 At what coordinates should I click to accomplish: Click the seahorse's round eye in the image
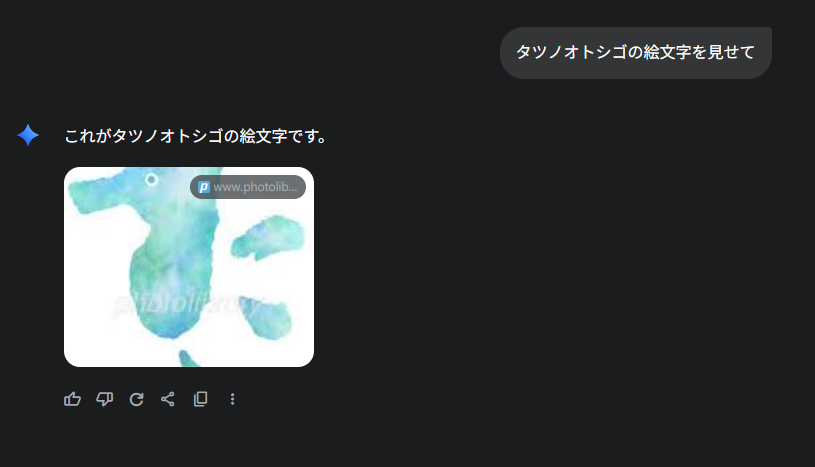point(151,180)
